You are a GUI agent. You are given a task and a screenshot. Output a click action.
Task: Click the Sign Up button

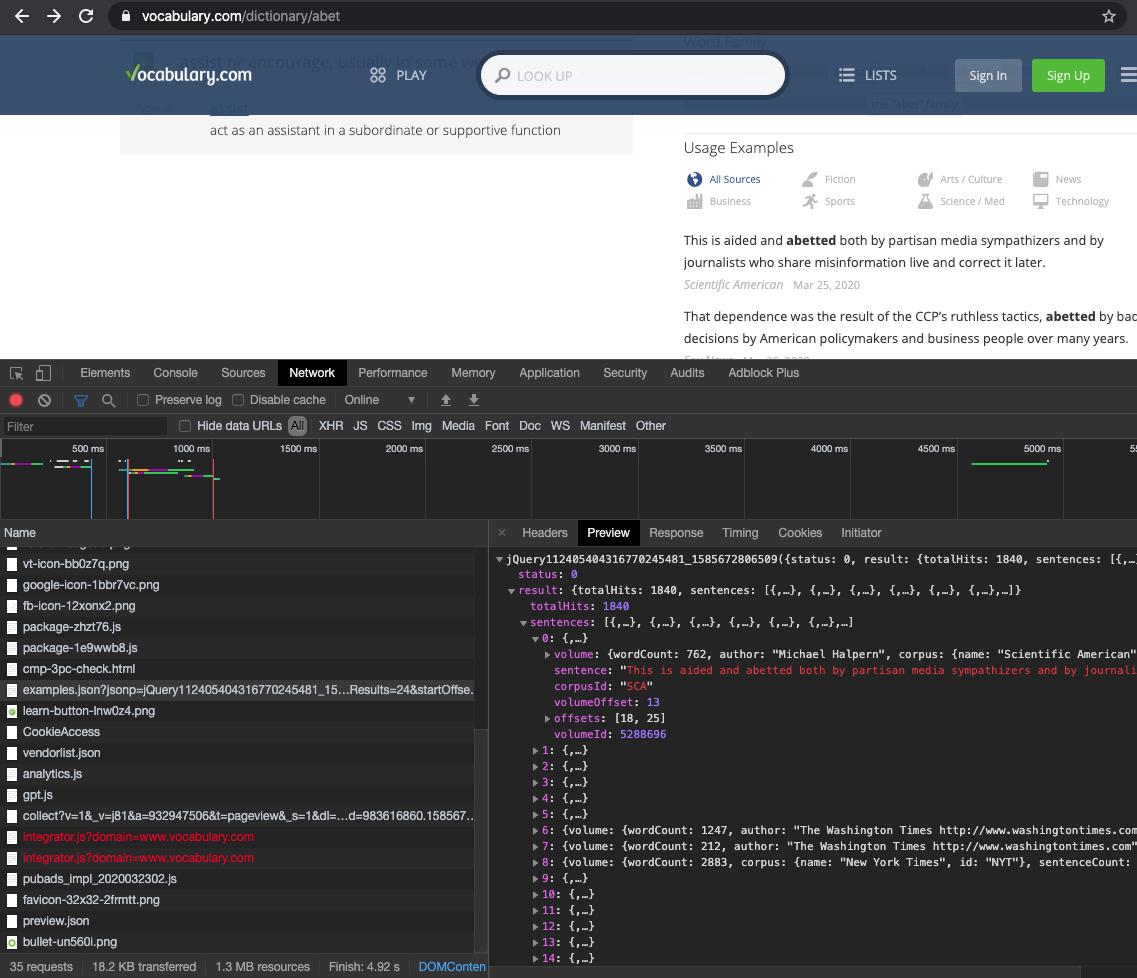click(x=1067, y=75)
